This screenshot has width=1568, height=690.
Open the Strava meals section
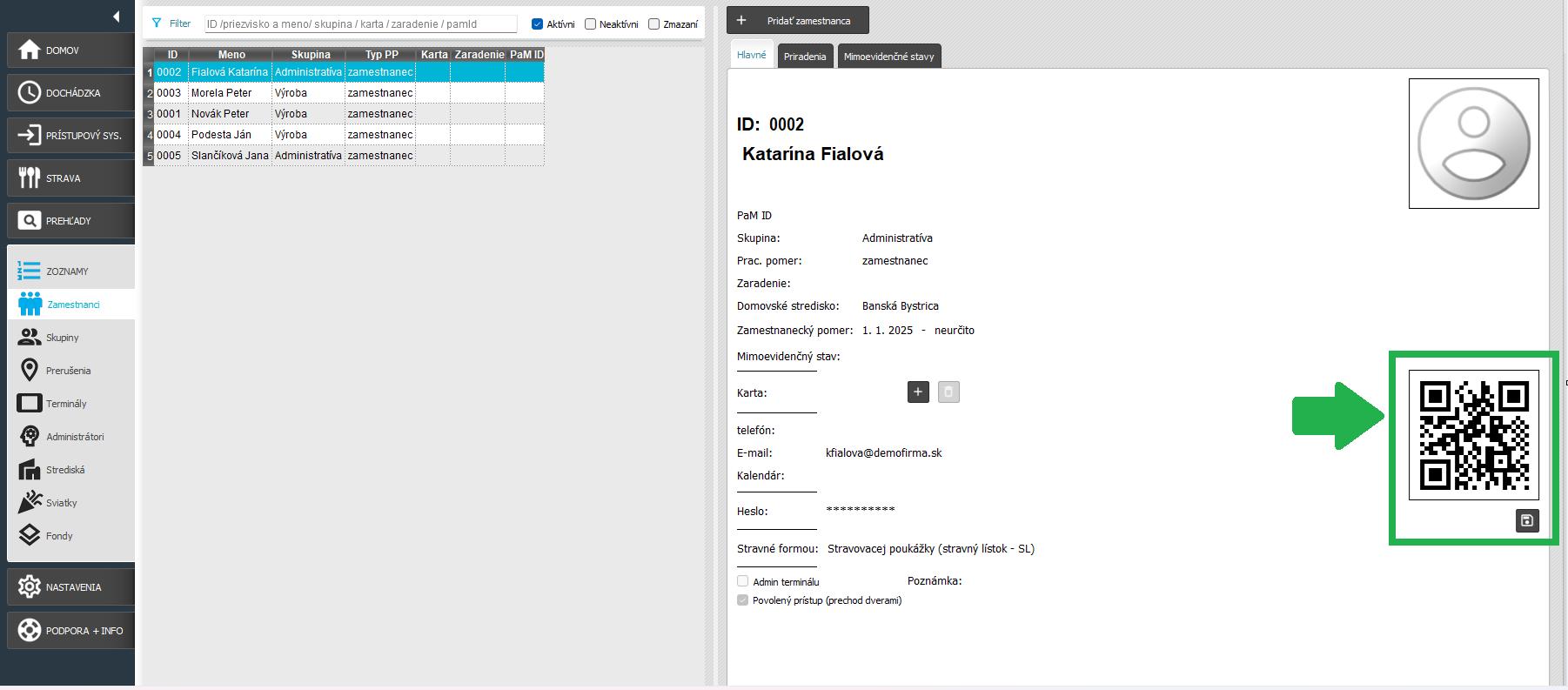(x=70, y=178)
